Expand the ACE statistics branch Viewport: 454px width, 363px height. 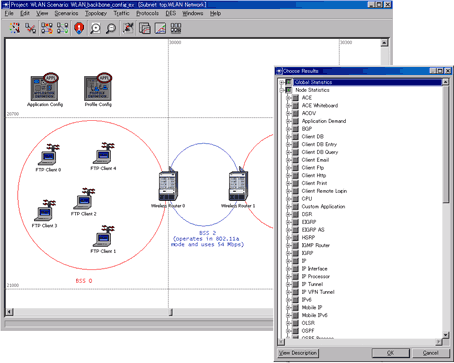288,98
